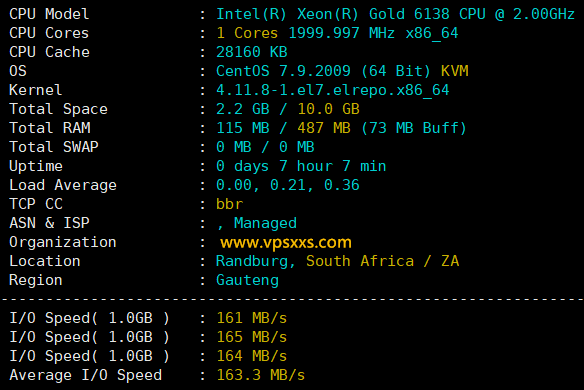Click the 'Average I/O Speed' label
Viewport: 584px width, 390px height.
[86, 375]
